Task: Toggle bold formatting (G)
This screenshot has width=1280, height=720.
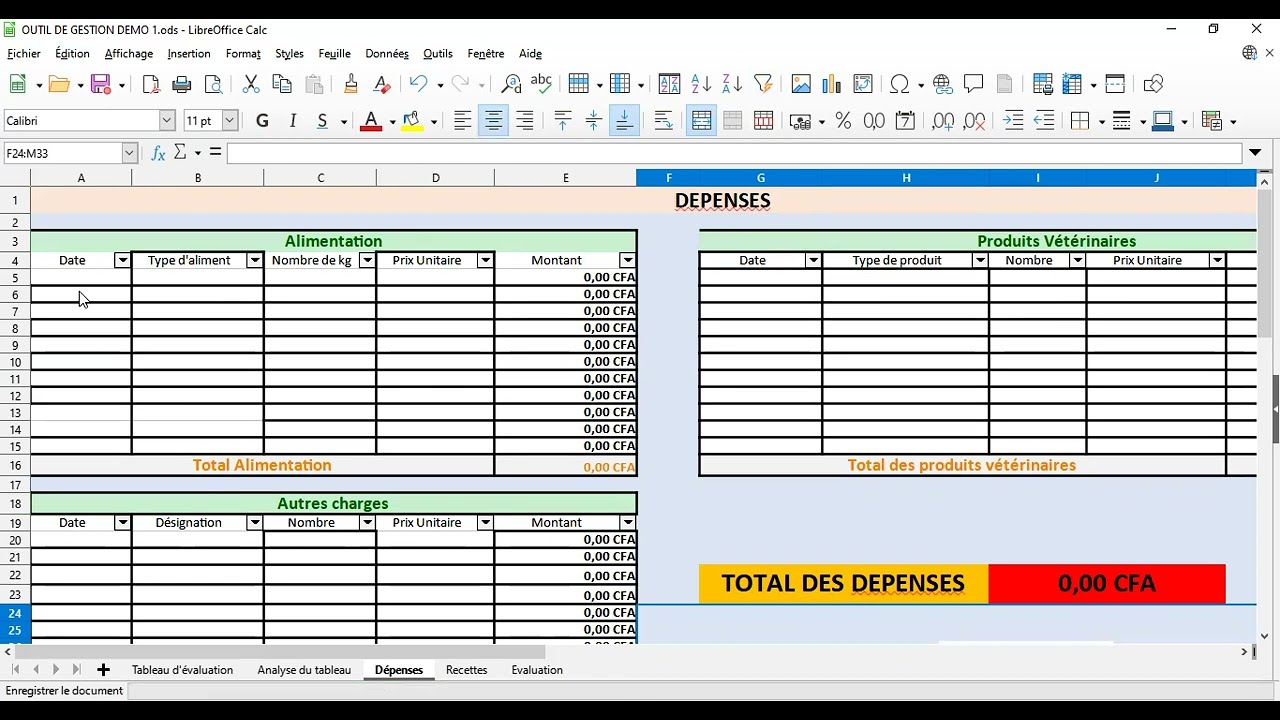Action: pyautogui.click(x=262, y=121)
